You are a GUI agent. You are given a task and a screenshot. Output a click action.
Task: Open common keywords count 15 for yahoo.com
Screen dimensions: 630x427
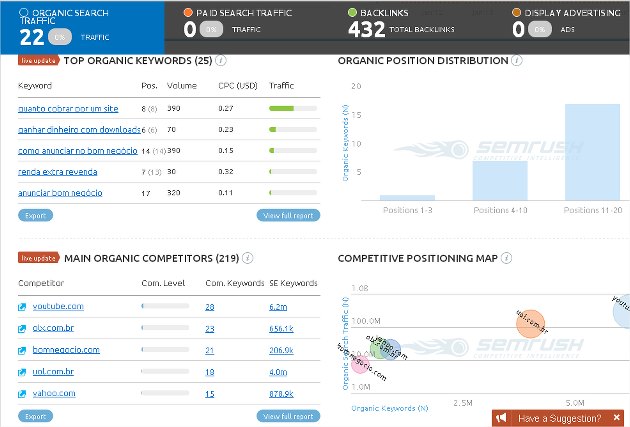(210, 394)
